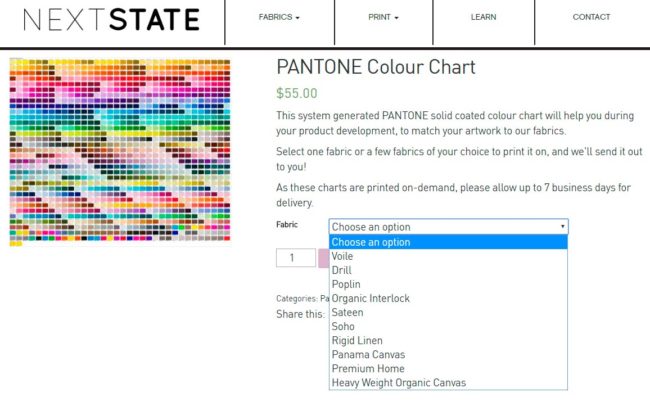Click the quantity input field
This screenshot has height=415, width=650.
(x=295, y=258)
